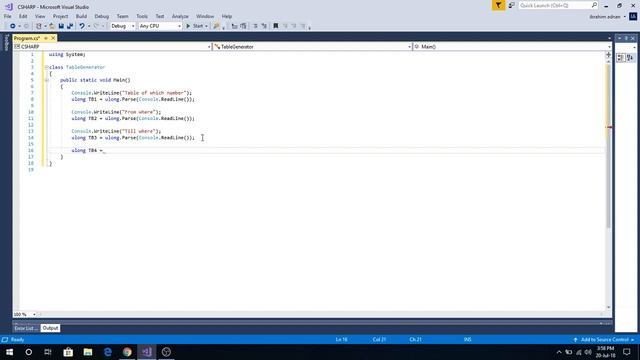Image resolution: width=640 pixels, height=360 pixels.
Task: Open the CSHARP project navigation dropdown
Action: (x=112, y=47)
